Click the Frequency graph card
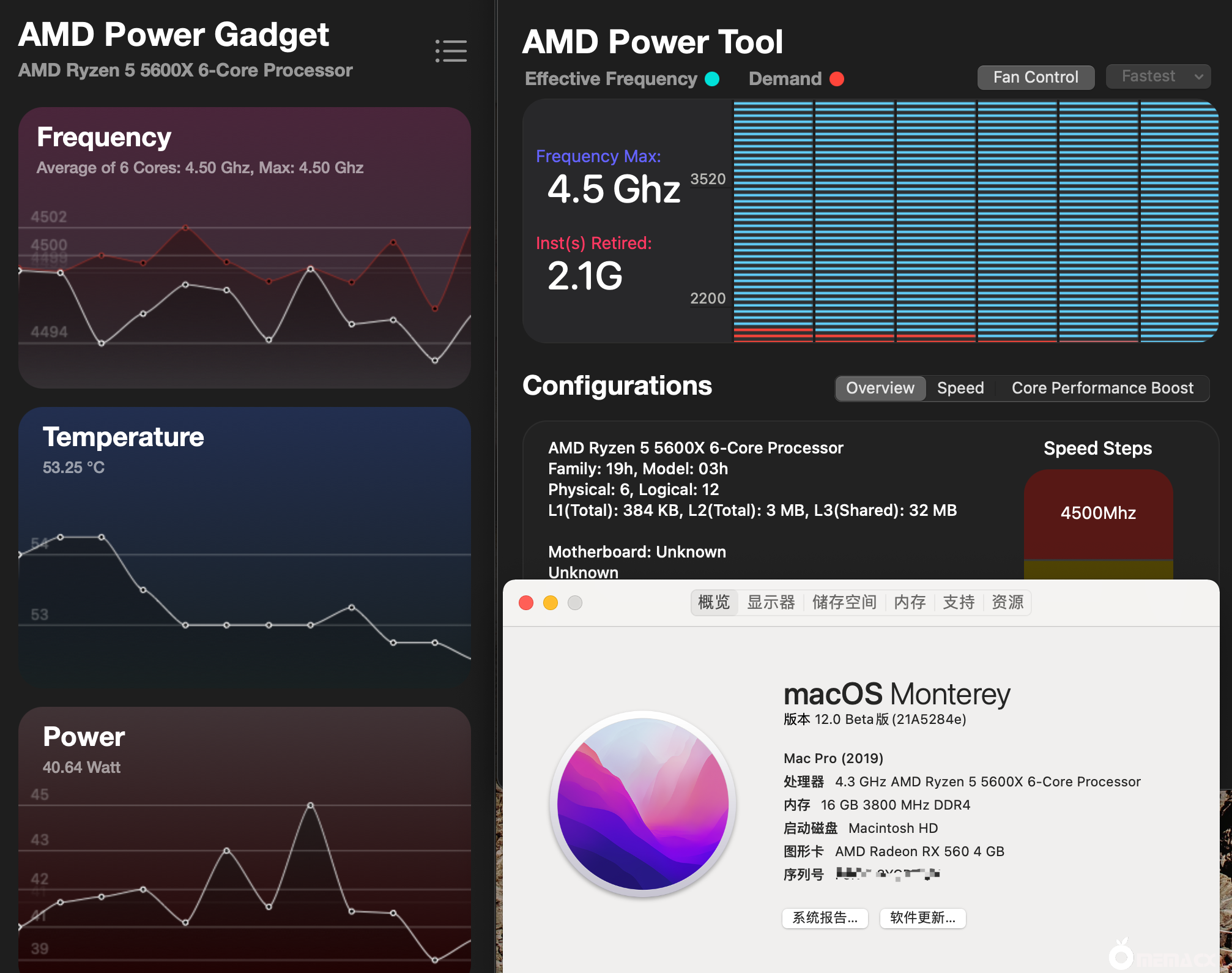The height and width of the screenshot is (973, 1232). pos(245,248)
